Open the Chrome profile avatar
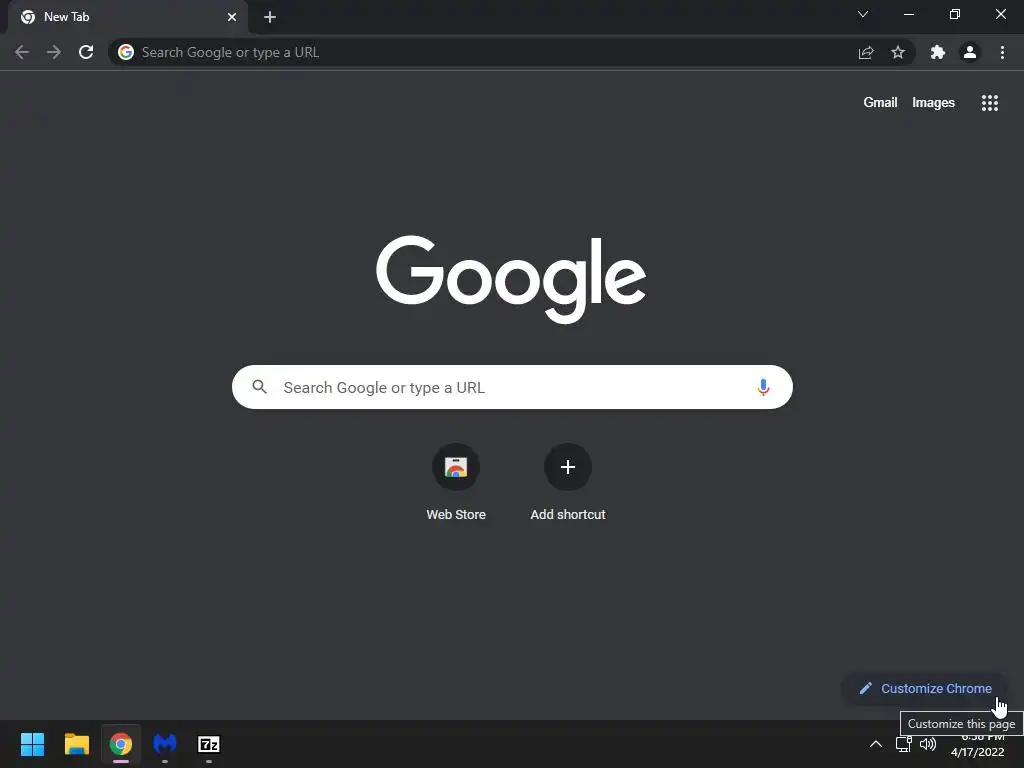The height and width of the screenshot is (768, 1024). pyautogui.click(x=970, y=52)
